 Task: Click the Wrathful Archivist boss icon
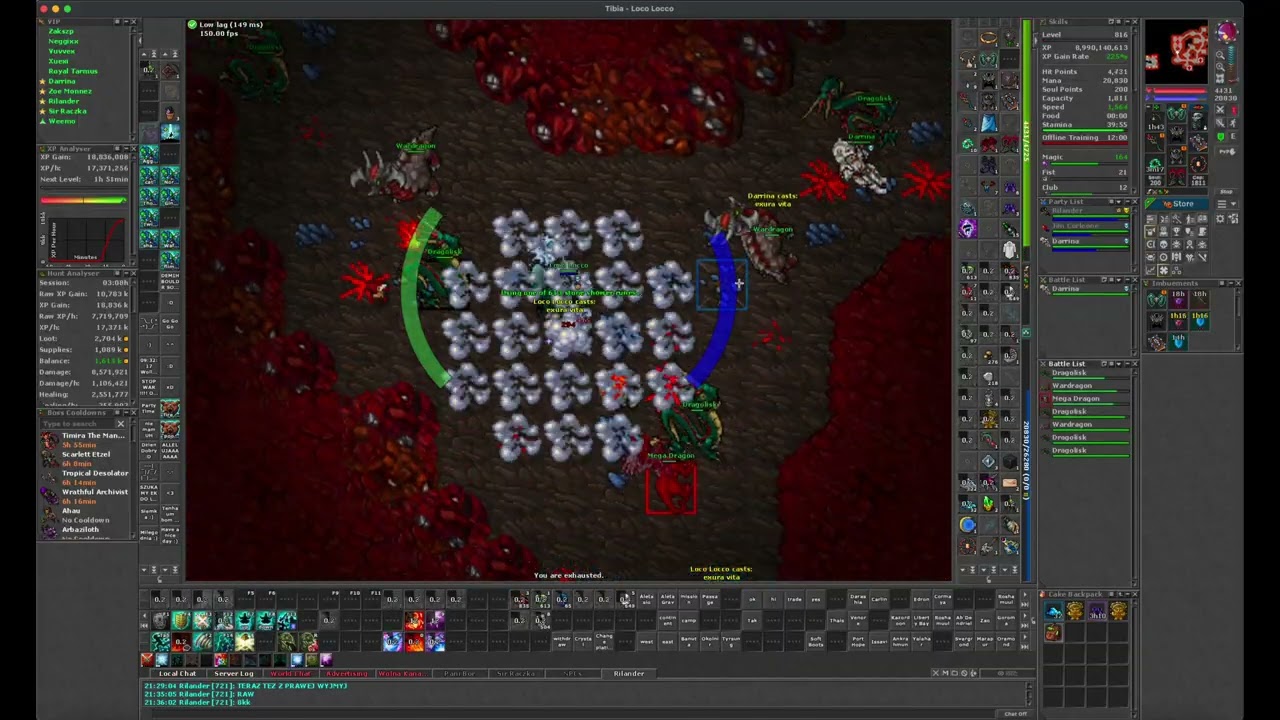tap(49, 496)
